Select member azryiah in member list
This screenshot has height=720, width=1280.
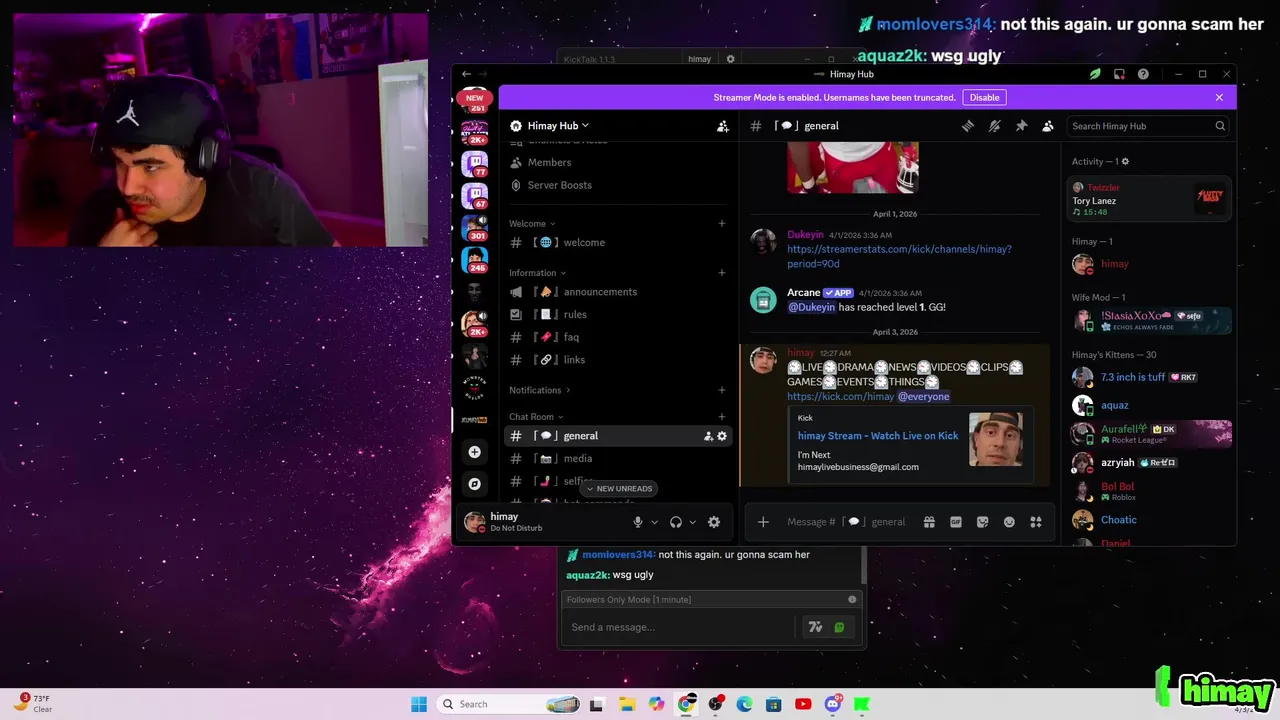point(1150,463)
